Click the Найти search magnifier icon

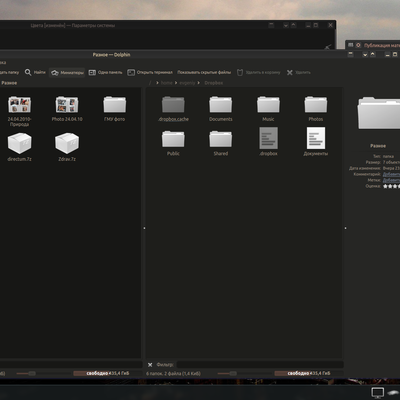point(28,72)
